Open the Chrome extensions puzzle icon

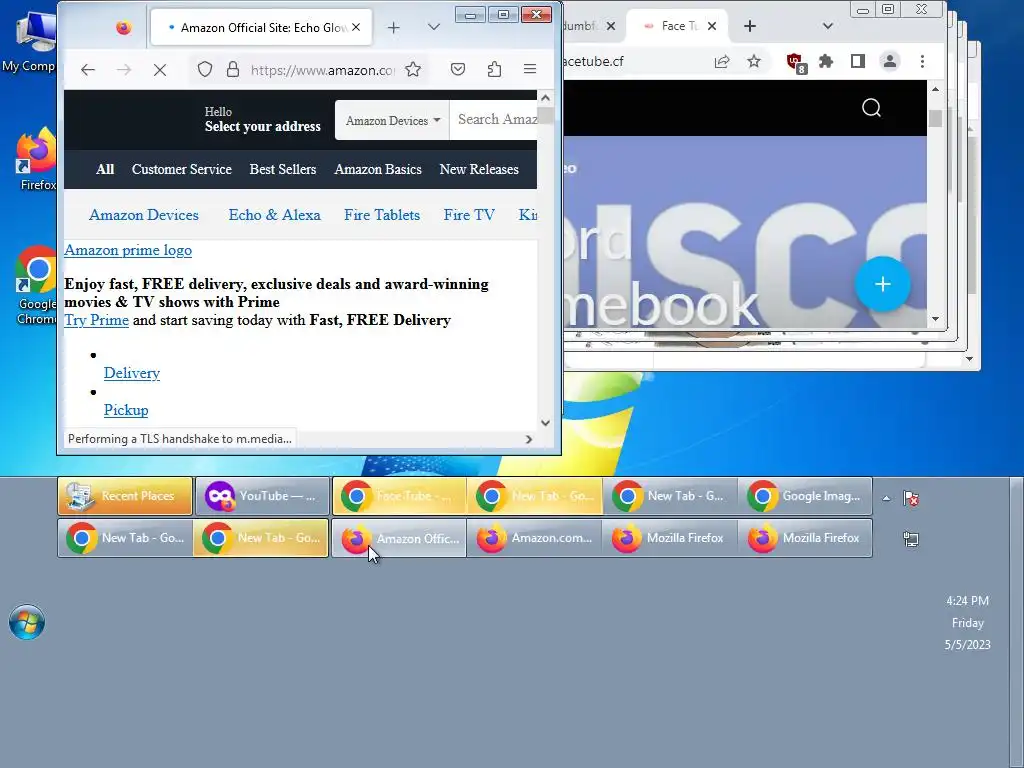[x=826, y=61]
